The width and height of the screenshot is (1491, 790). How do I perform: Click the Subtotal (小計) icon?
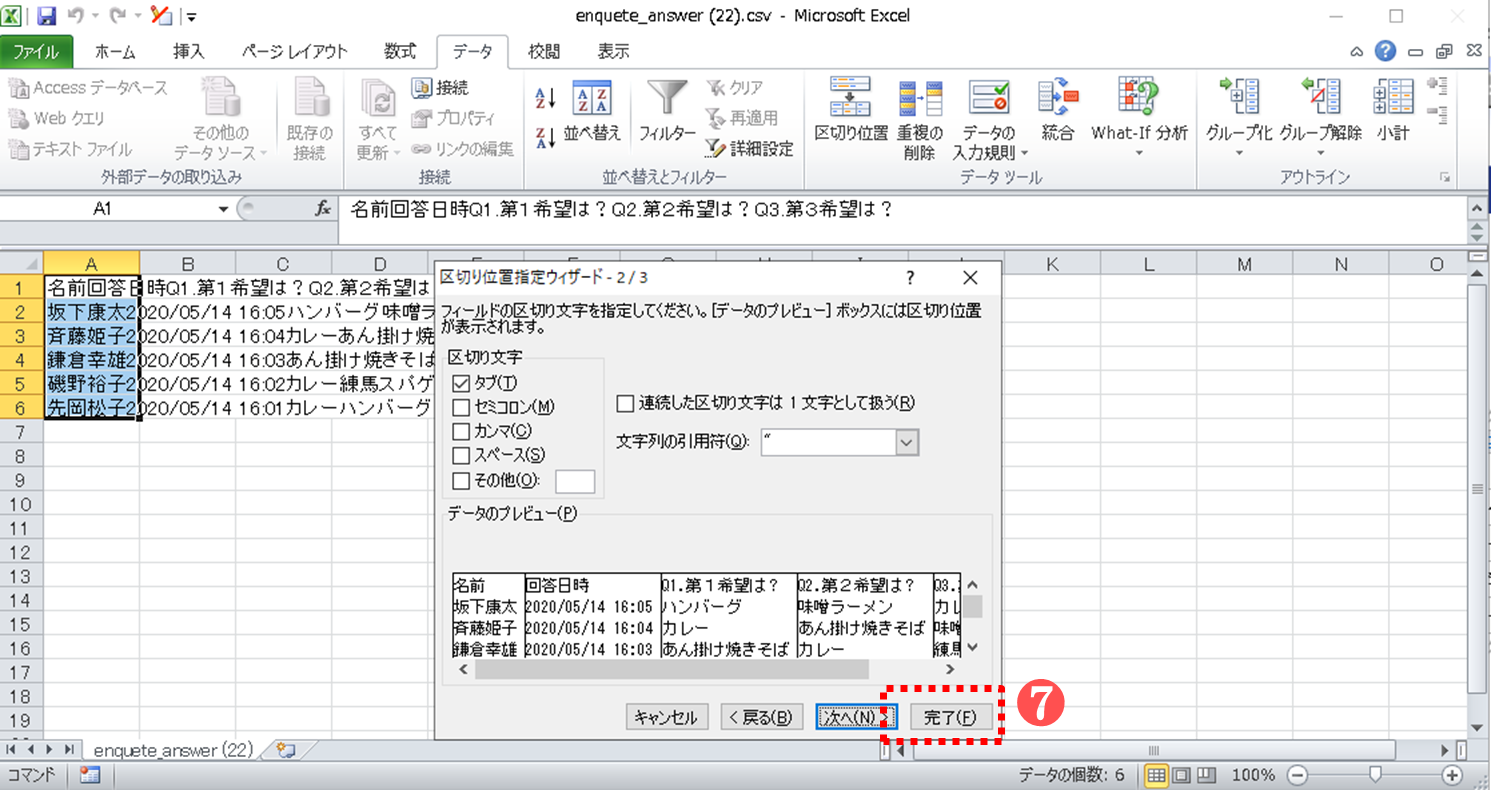point(1392,98)
